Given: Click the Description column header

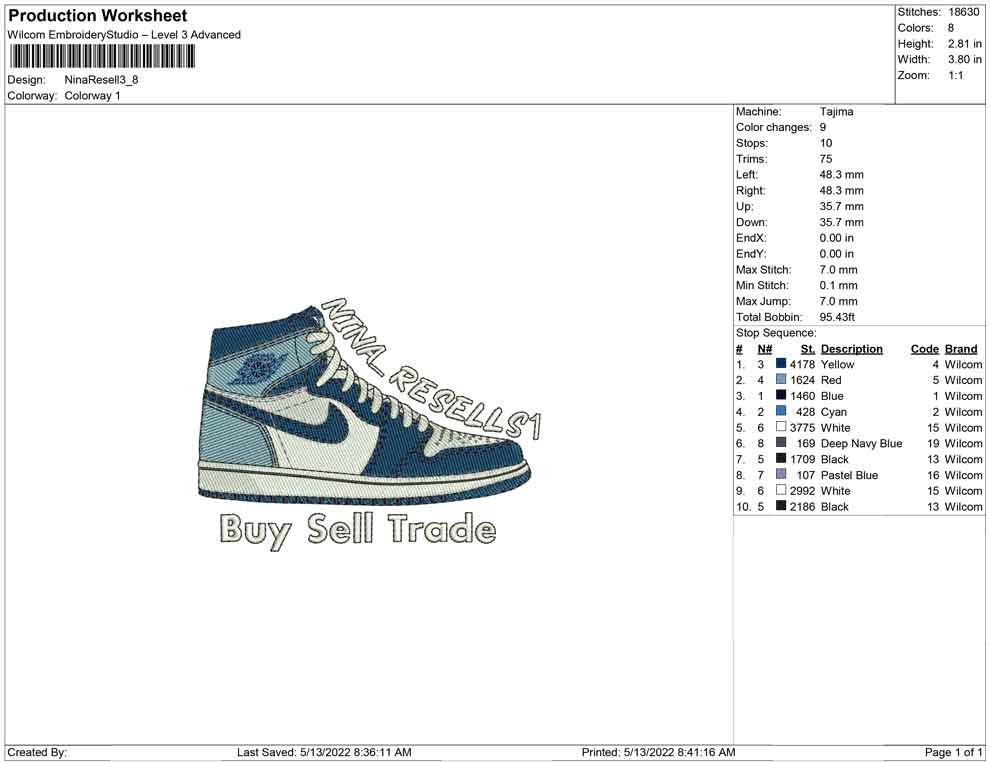Looking at the screenshot, I should [x=851, y=349].
